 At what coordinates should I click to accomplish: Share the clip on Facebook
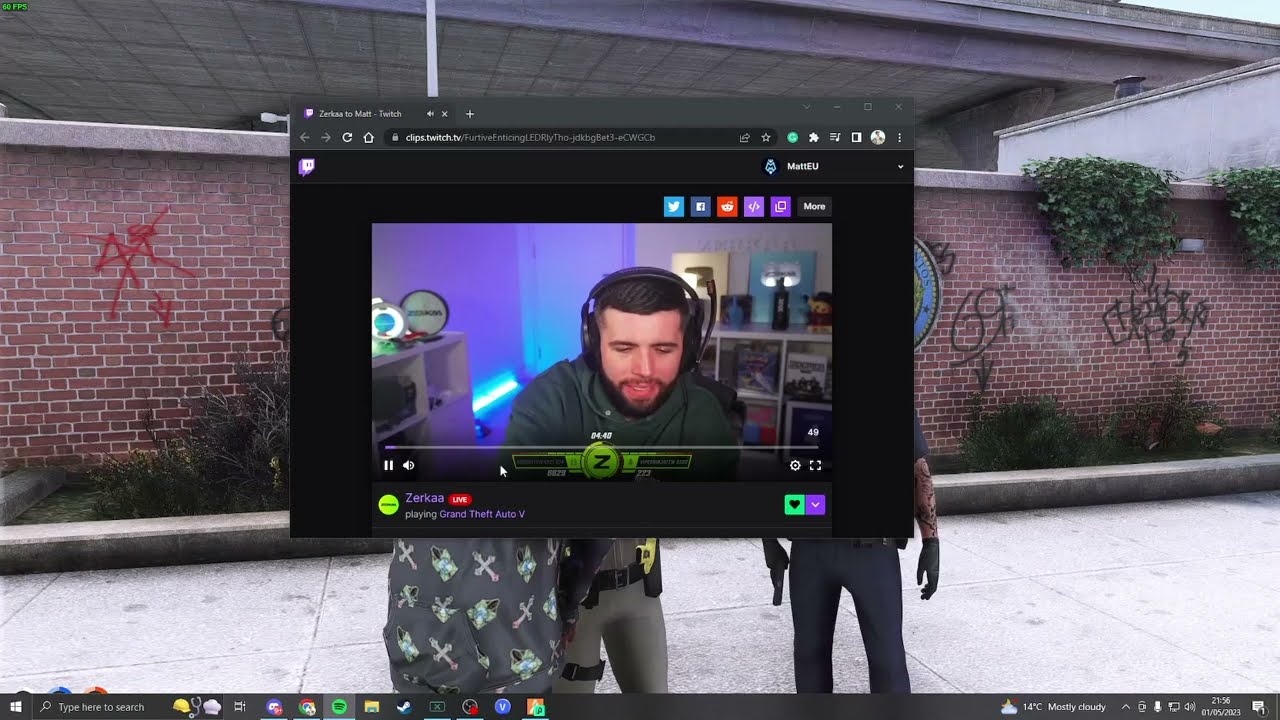point(700,206)
